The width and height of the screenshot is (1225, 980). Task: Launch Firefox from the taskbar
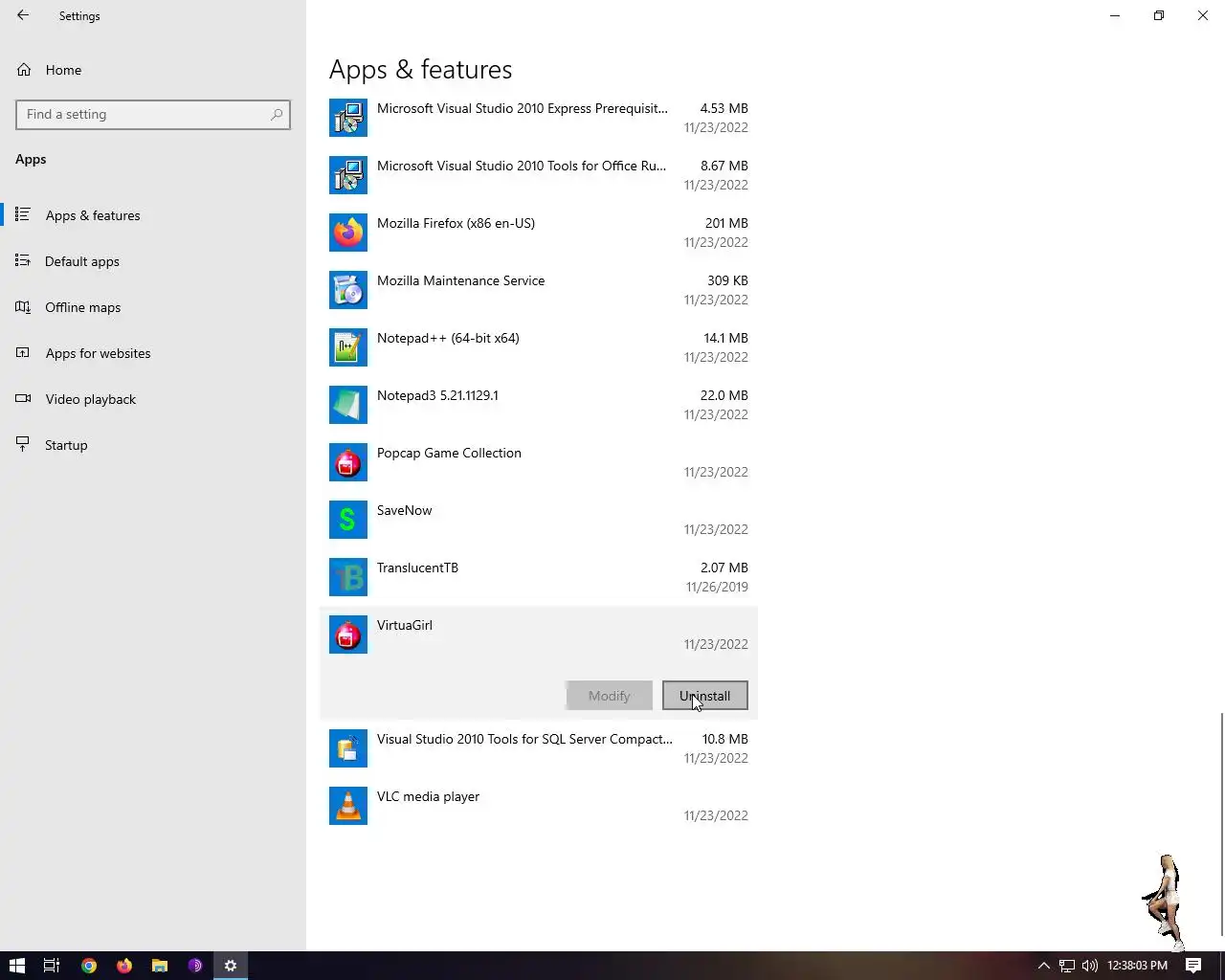[x=124, y=966]
